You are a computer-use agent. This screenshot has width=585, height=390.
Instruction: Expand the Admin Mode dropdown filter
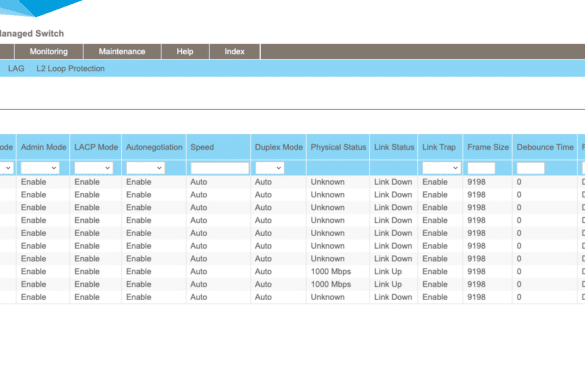click(40, 168)
